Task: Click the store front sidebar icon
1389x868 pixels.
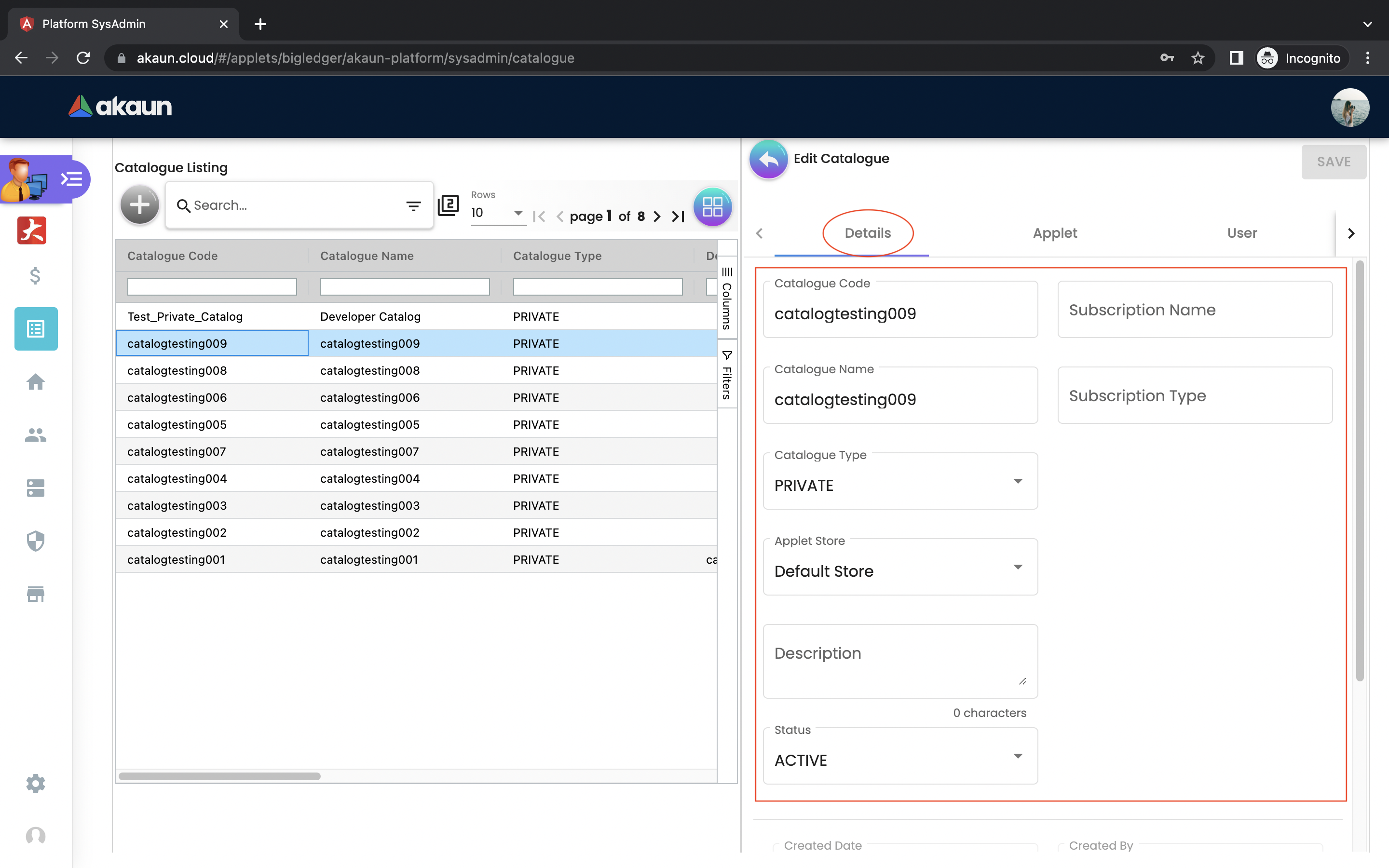Action: pyautogui.click(x=36, y=594)
